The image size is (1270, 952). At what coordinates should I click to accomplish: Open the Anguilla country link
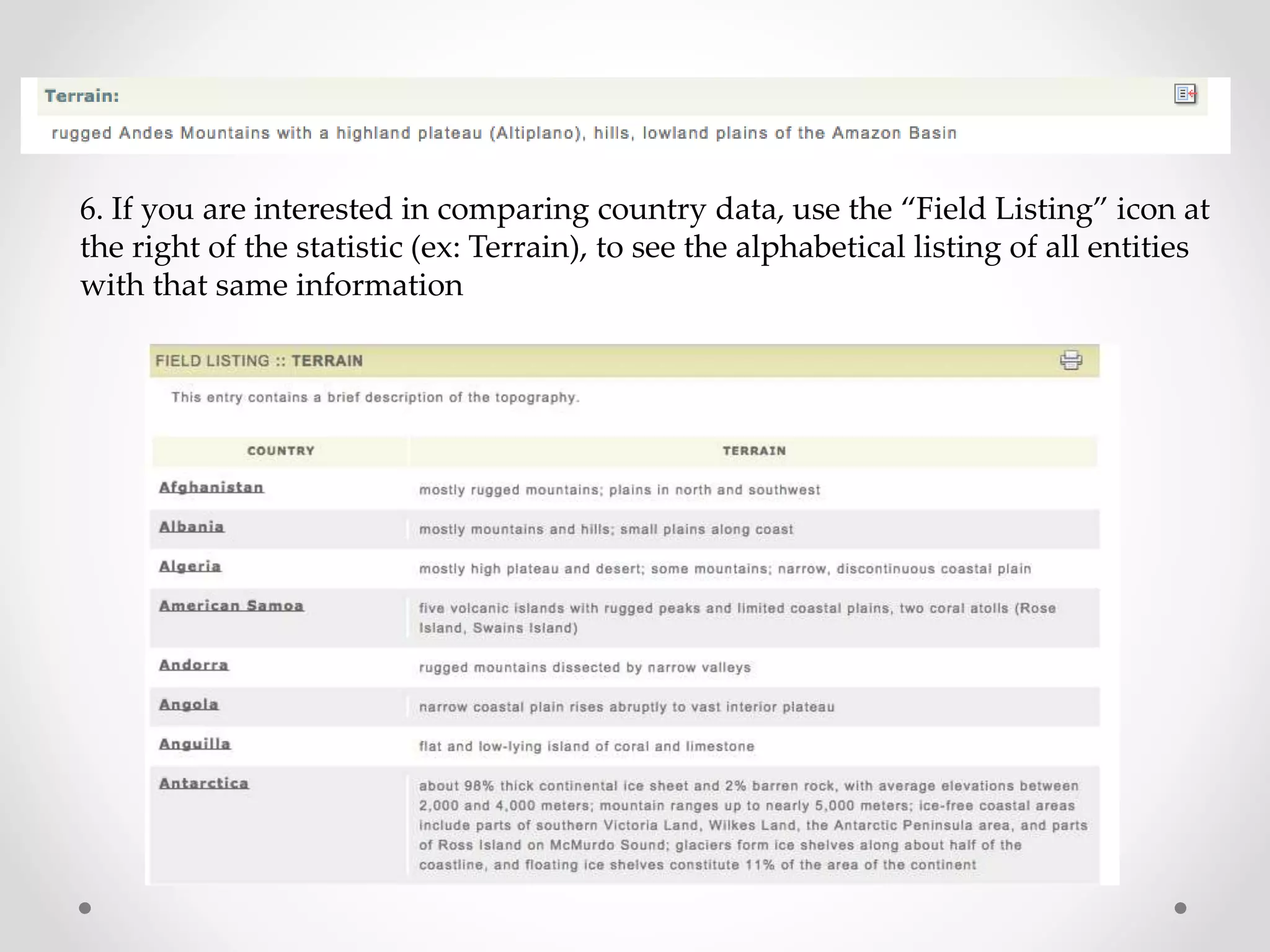point(195,744)
